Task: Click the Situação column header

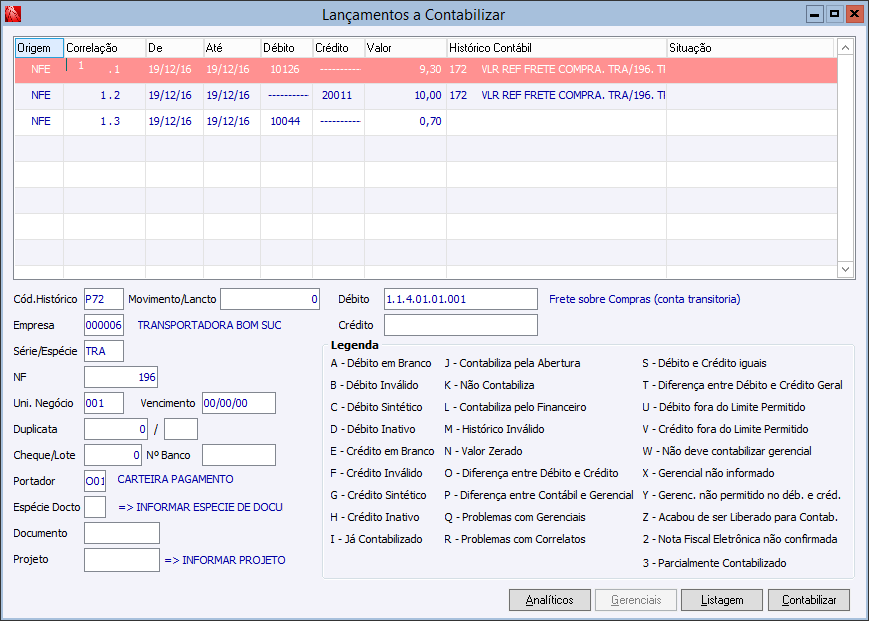Action: tap(750, 48)
